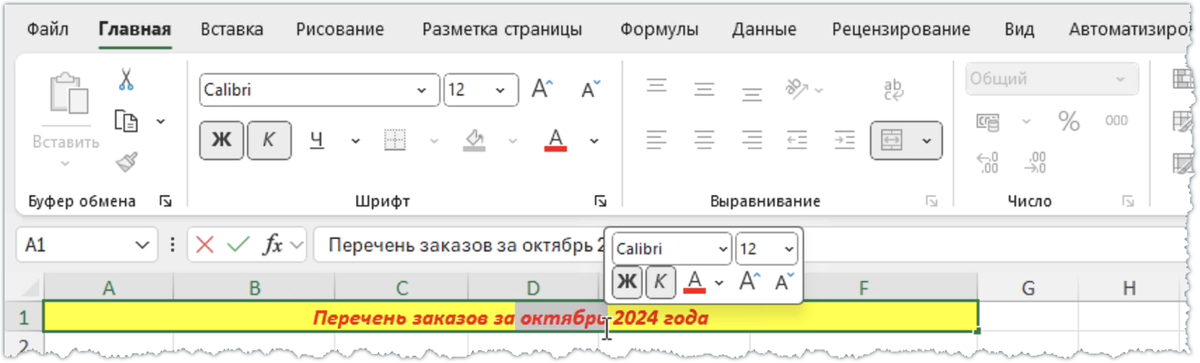
Task: Click the Name Box showing A1
Action: pos(88,244)
